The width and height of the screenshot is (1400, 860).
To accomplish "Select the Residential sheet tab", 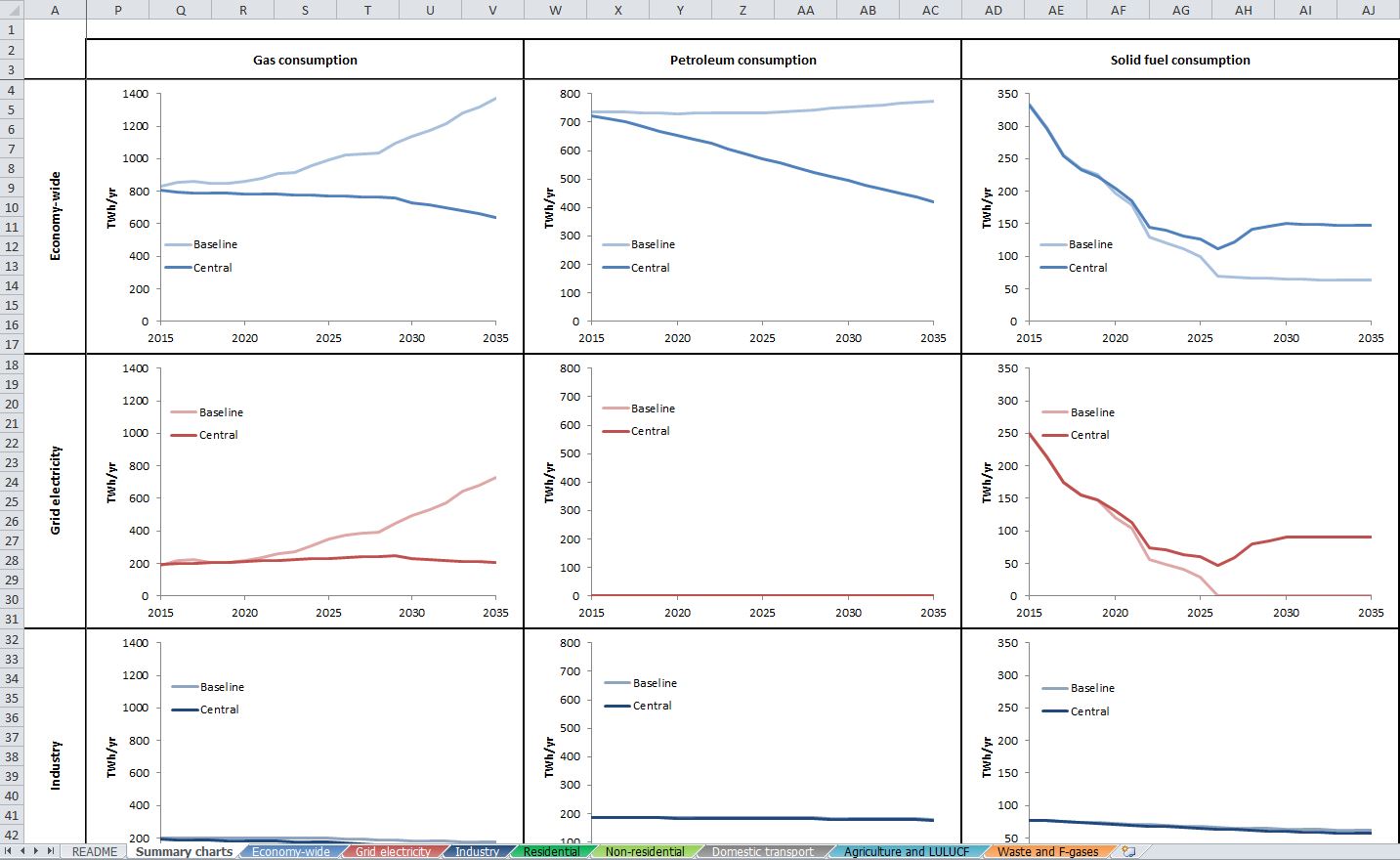I will pos(551,851).
